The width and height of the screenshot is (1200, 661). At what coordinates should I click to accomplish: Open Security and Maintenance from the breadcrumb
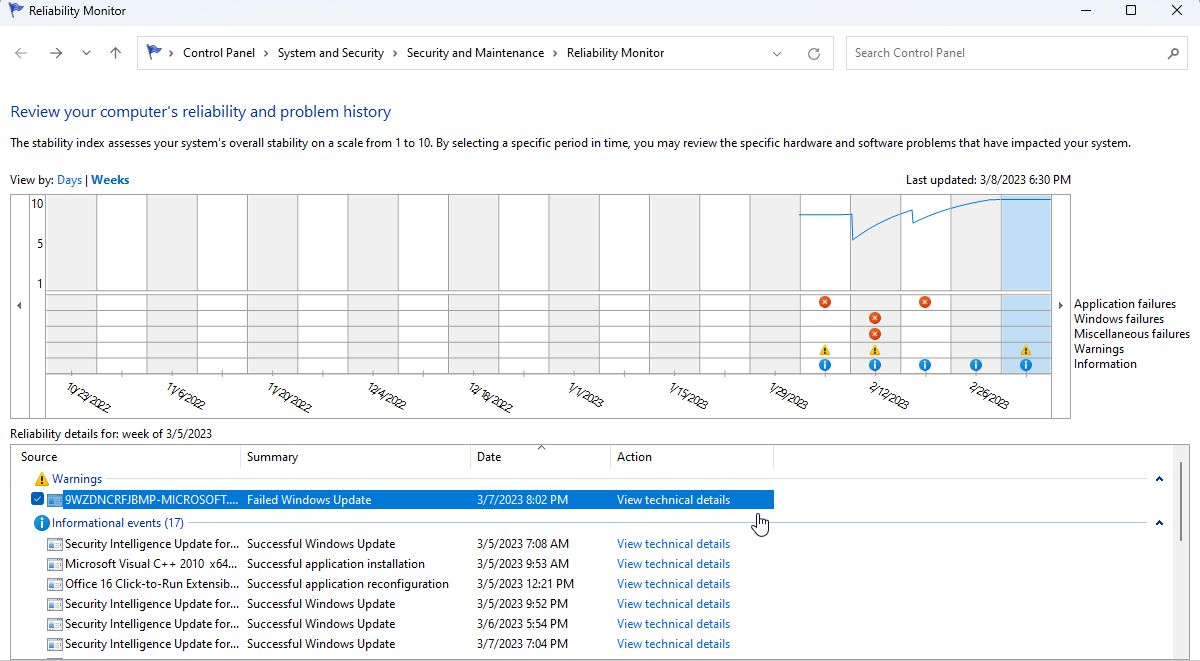(476, 52)
